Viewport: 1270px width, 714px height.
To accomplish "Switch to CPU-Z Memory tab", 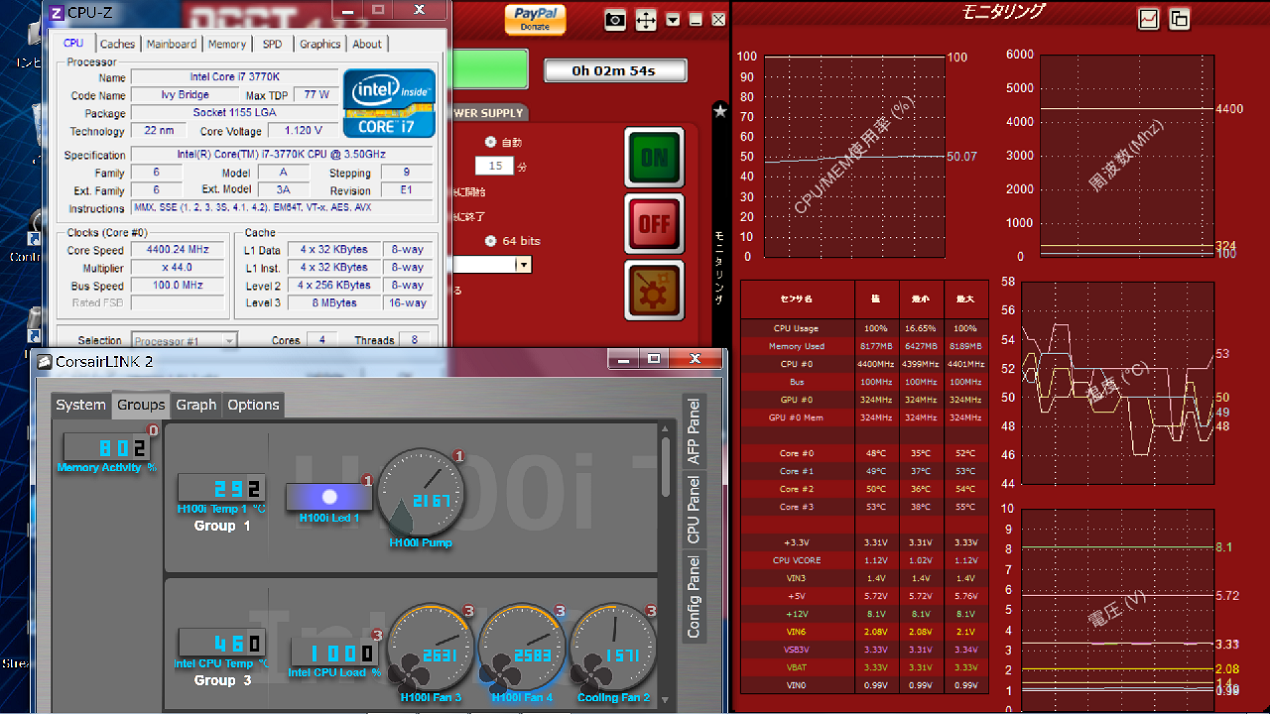I will click(x=227, y=44).
